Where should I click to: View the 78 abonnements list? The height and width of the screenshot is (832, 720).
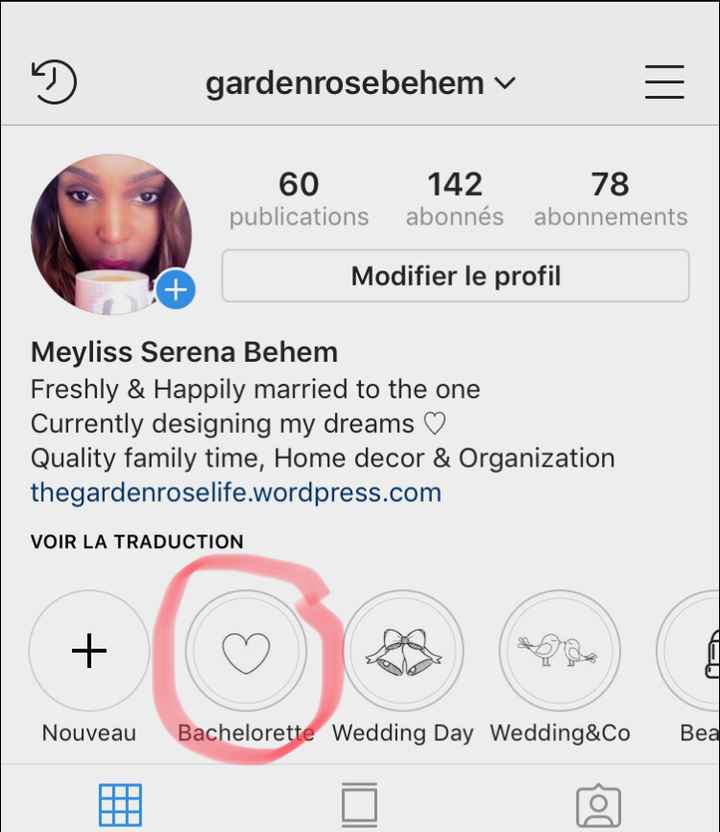coord(611,198)
